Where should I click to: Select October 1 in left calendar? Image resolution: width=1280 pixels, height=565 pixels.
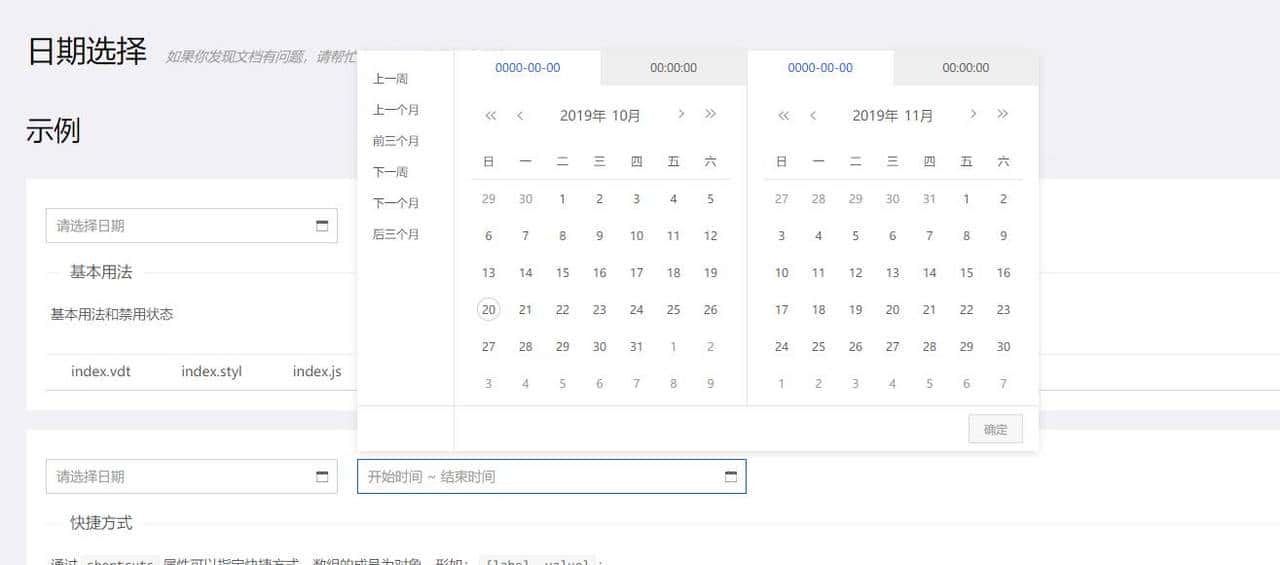[x=562, y=199]
